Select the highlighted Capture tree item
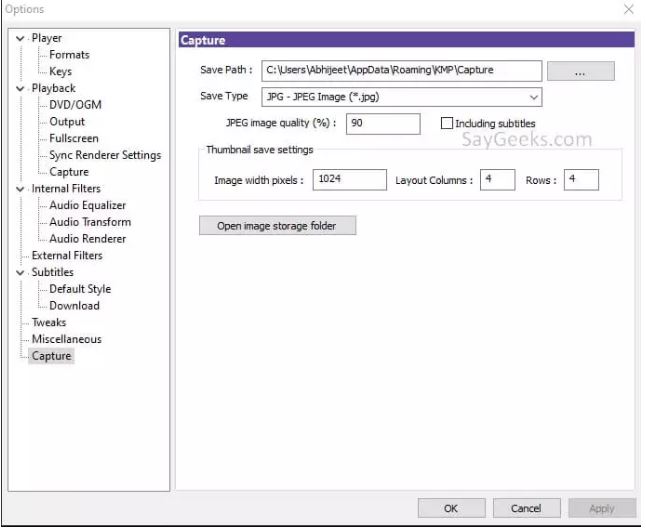 tap(51, 356)
